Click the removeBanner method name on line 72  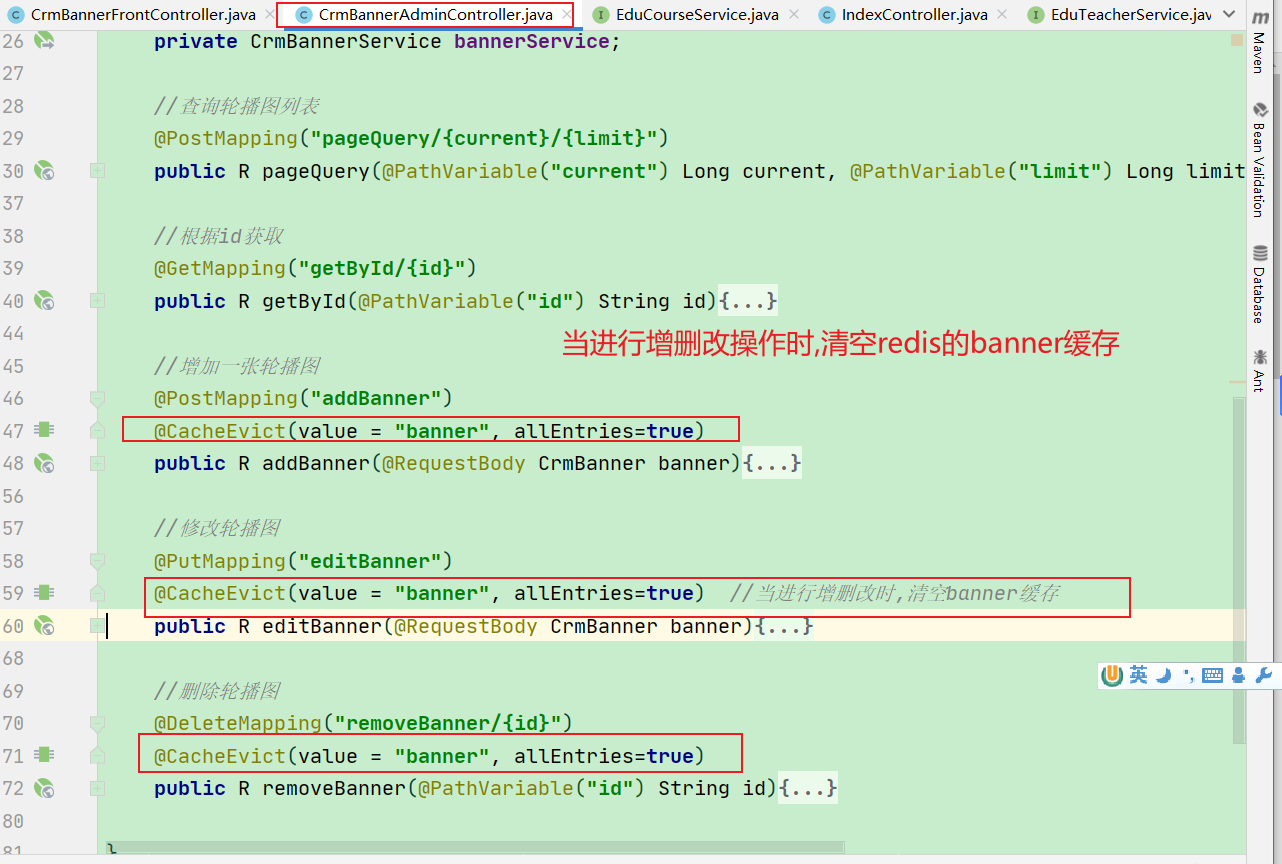pyautogui.click(x=334, y=788)
